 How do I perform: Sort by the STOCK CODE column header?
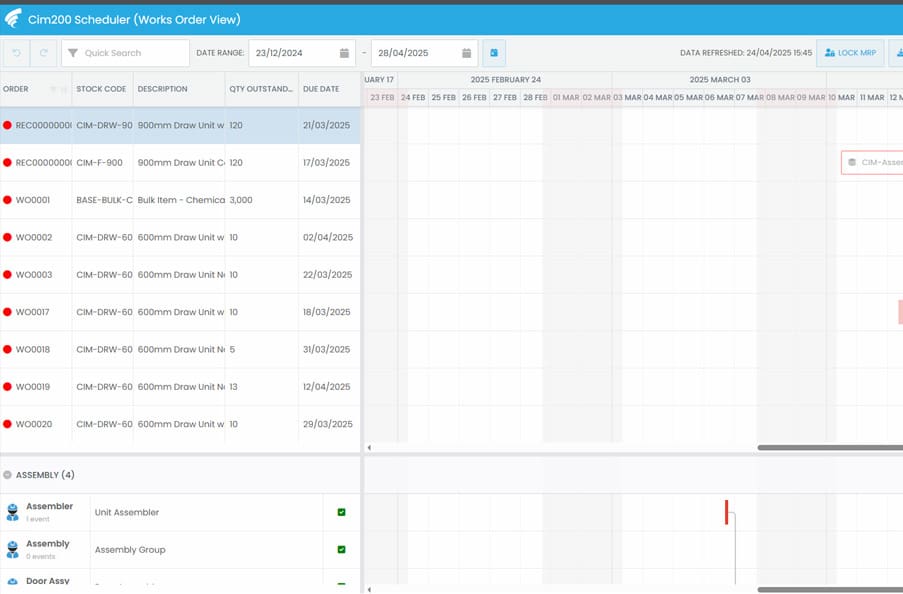click(101, 89)
